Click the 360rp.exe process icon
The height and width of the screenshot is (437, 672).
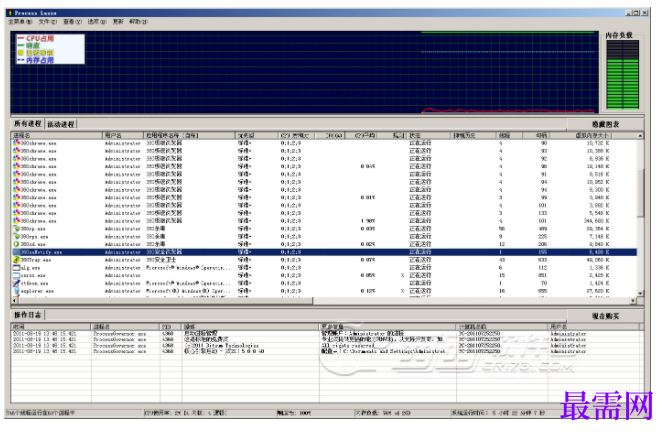[x=16, y=228]
